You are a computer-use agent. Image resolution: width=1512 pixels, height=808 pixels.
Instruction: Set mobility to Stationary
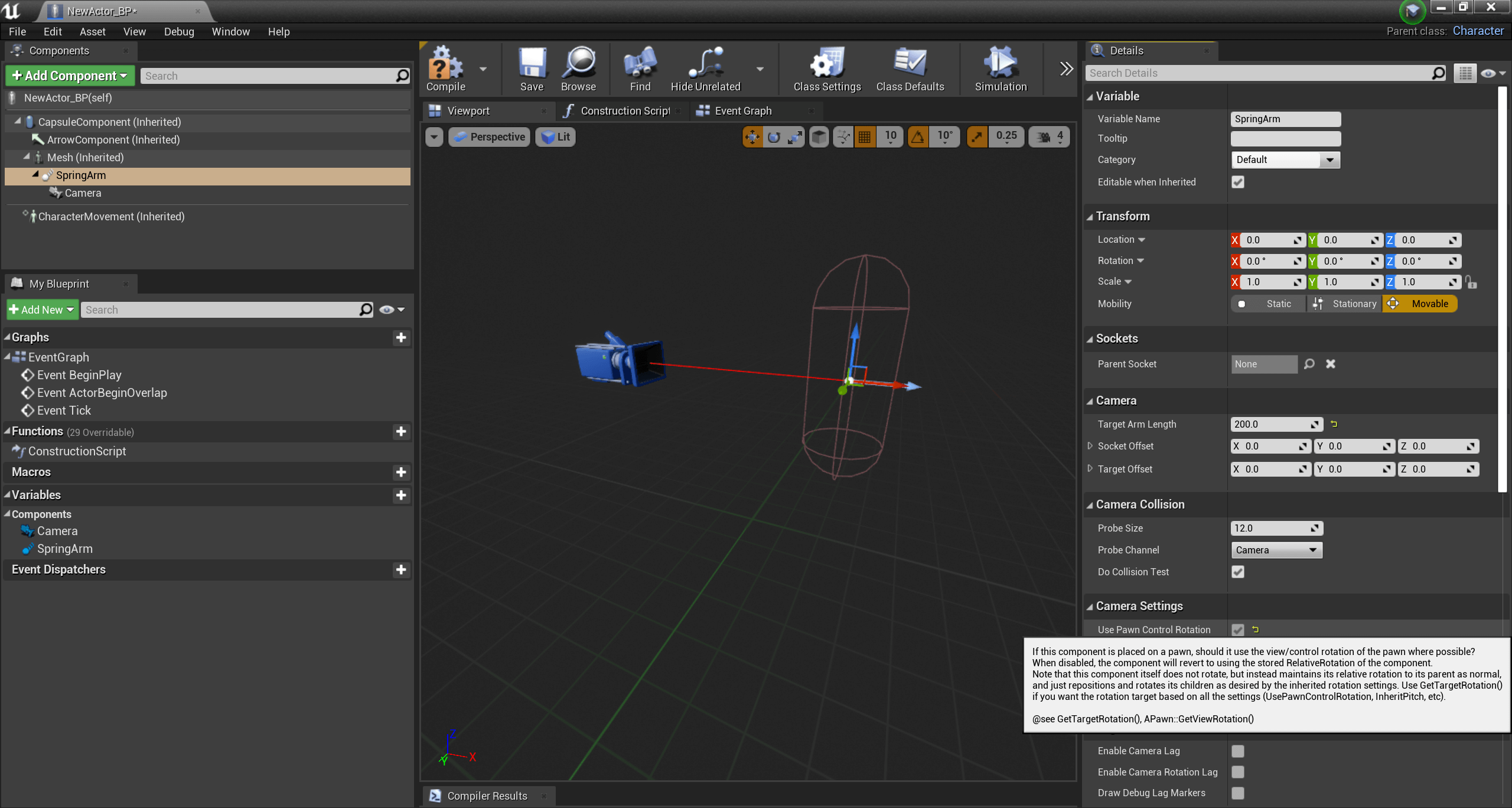1345,304
